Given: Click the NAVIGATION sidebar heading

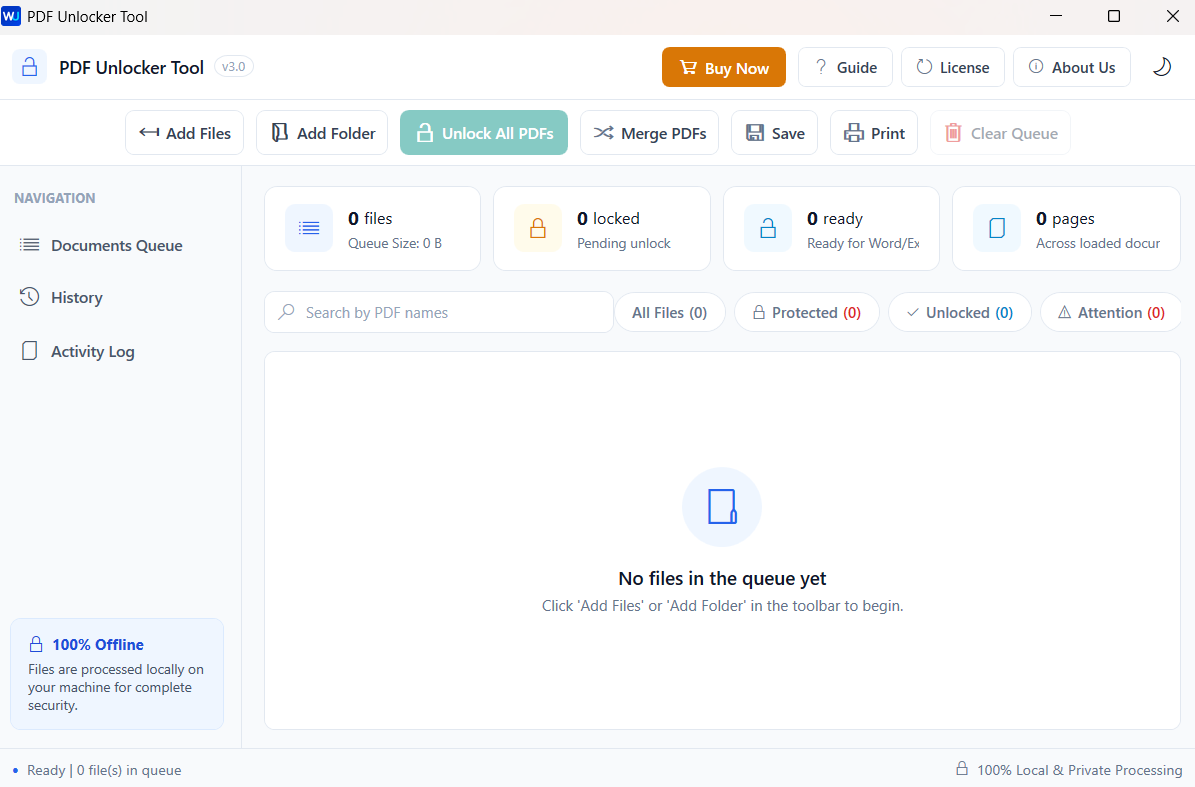Looking at the screenshot, I should (x=55, y=198).
